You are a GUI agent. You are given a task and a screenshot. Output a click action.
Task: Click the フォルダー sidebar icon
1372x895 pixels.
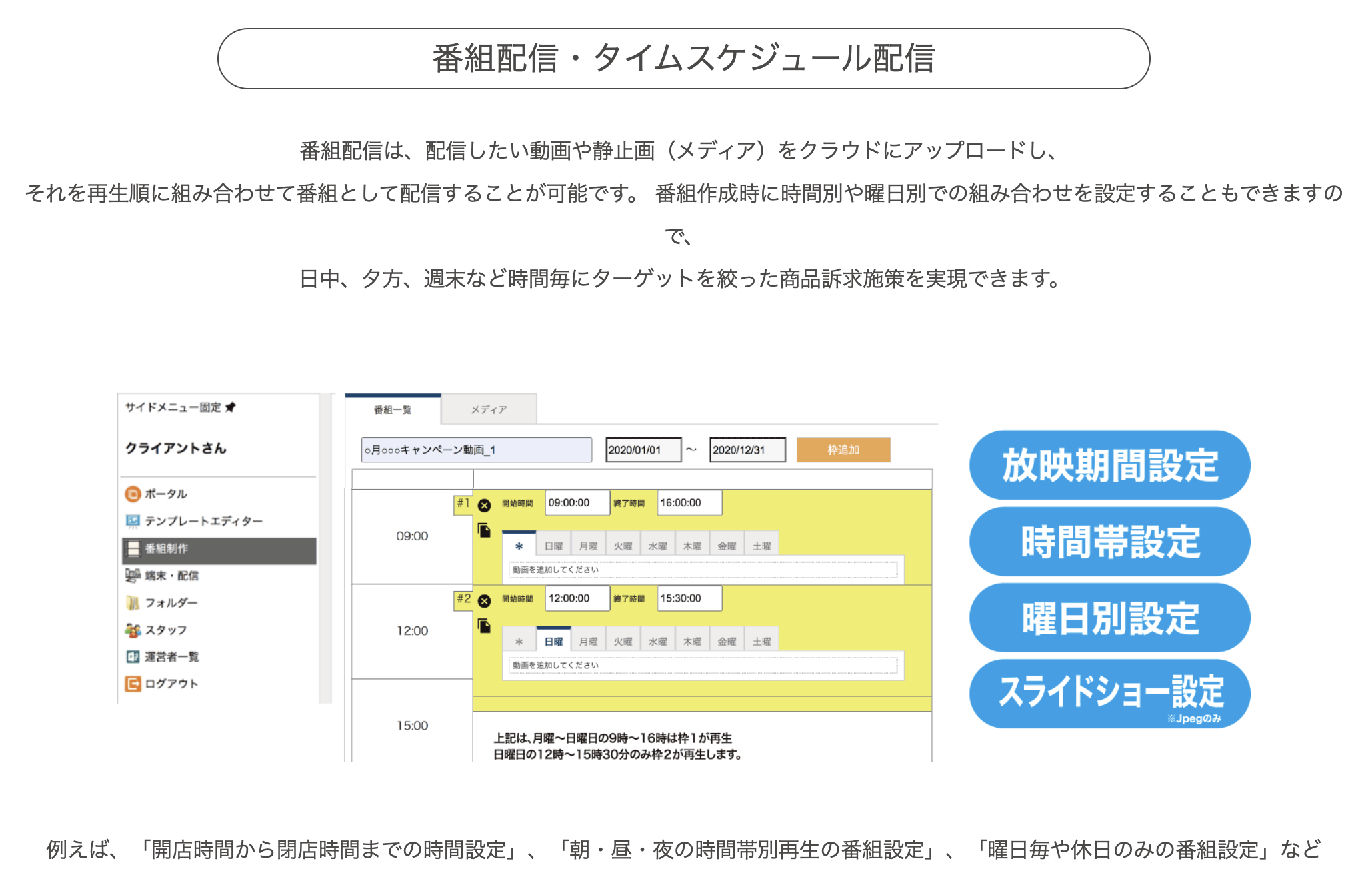[x=133, y=602]
